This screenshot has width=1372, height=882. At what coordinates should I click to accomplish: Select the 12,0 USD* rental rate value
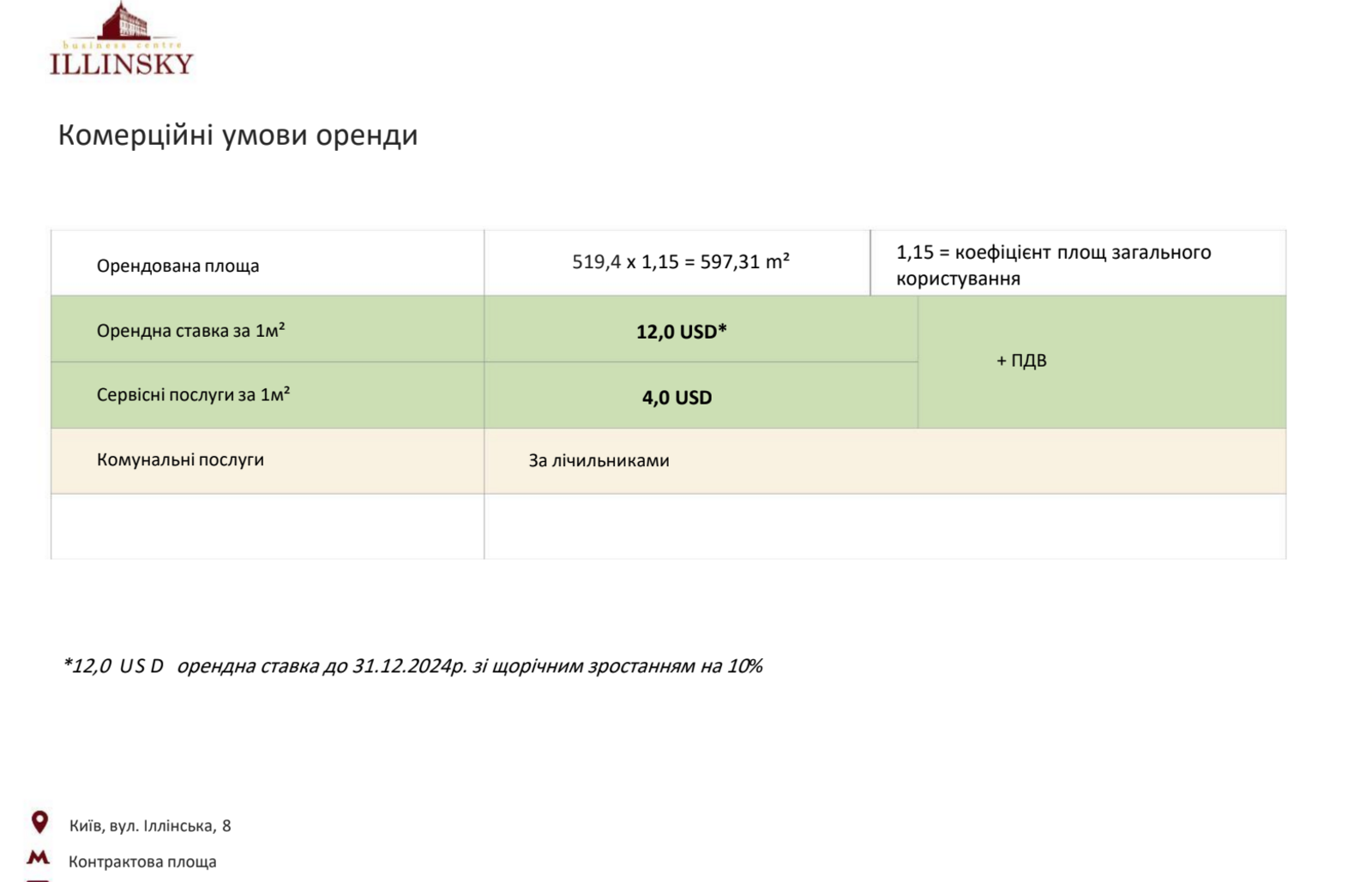click(x=681, y=332)
